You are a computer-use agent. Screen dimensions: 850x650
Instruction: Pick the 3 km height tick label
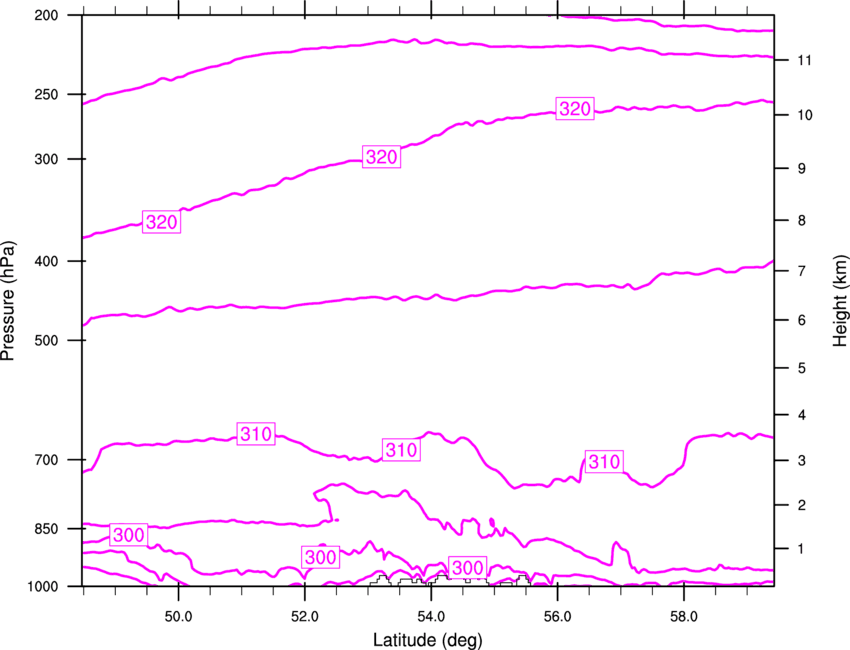click(x=801, y=461)
